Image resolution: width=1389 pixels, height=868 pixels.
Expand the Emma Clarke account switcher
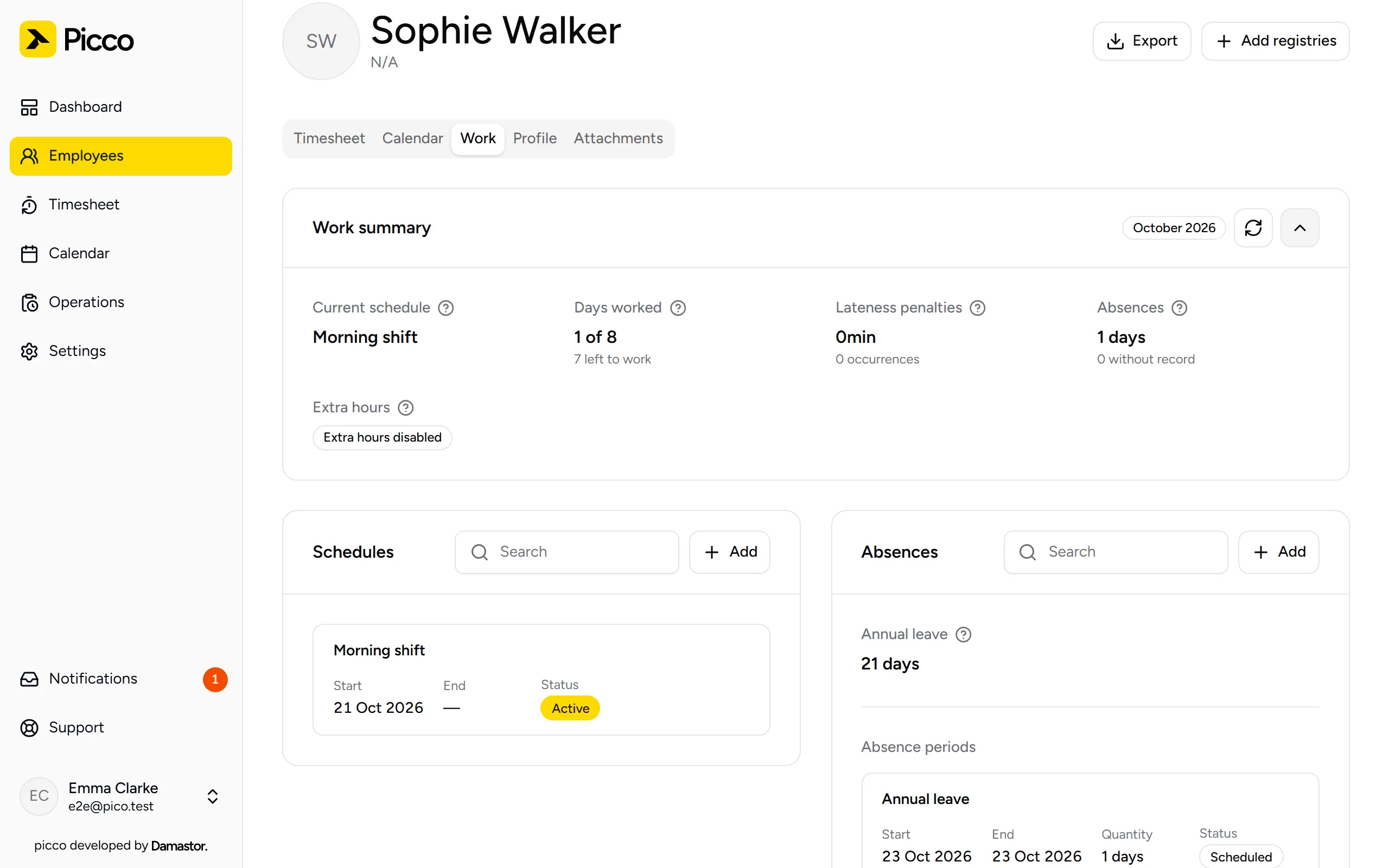(x=212, y=796)
